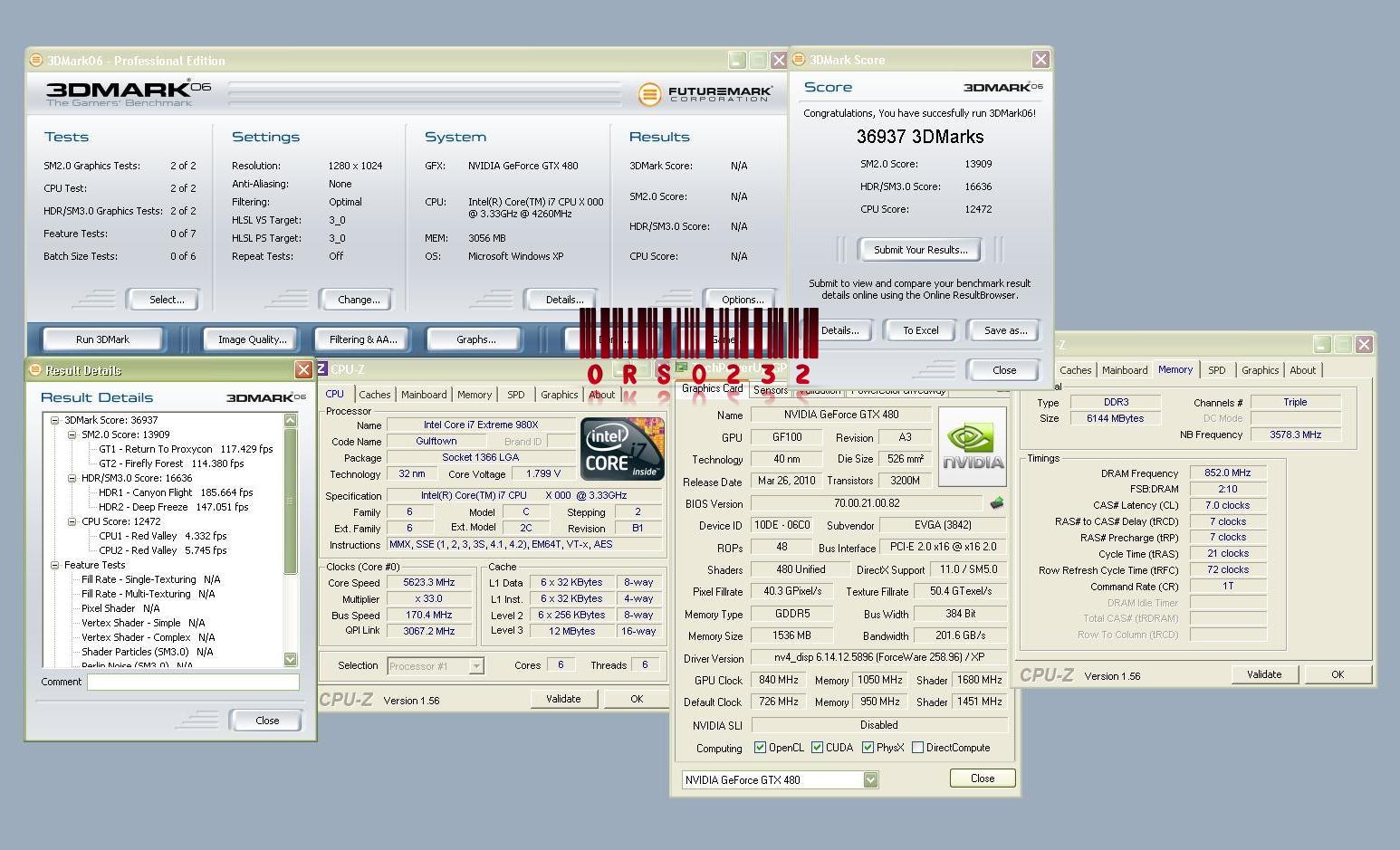Image resolution: width=1400 pixels, height=850 pixels.
Task: Toggle the PhysX checkbox in GPU-Z
Action: (868, 748)
